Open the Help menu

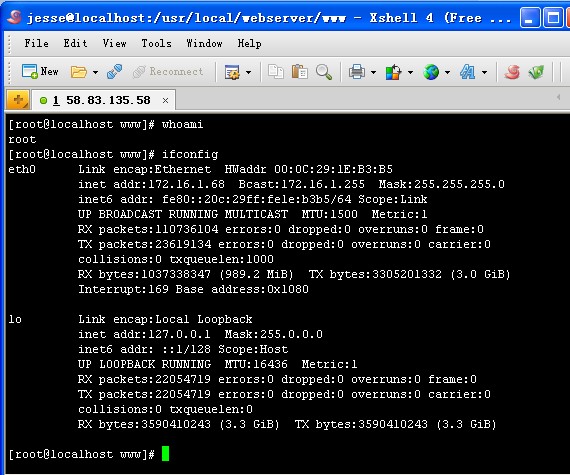pyautogui.click(x=249, y=43)
